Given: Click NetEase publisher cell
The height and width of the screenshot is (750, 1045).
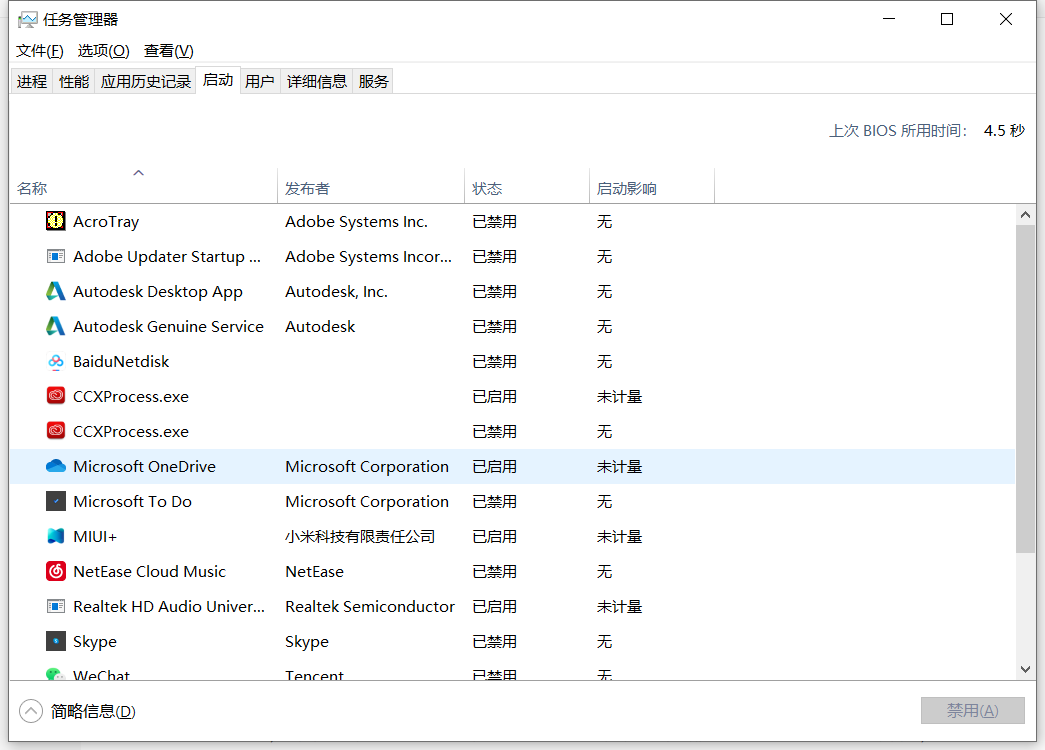Looking at the screenshot, I should click(x=315, y=571).
